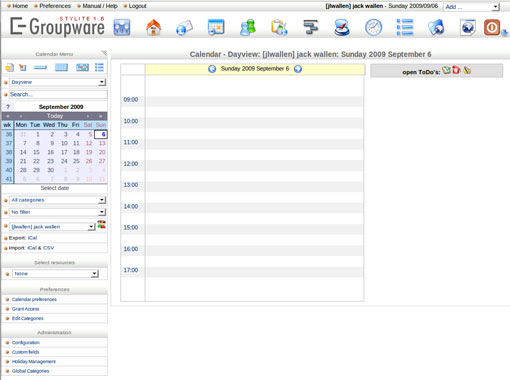
Task: Click the mini calendar help question mark
Action: tap(8, 107)
